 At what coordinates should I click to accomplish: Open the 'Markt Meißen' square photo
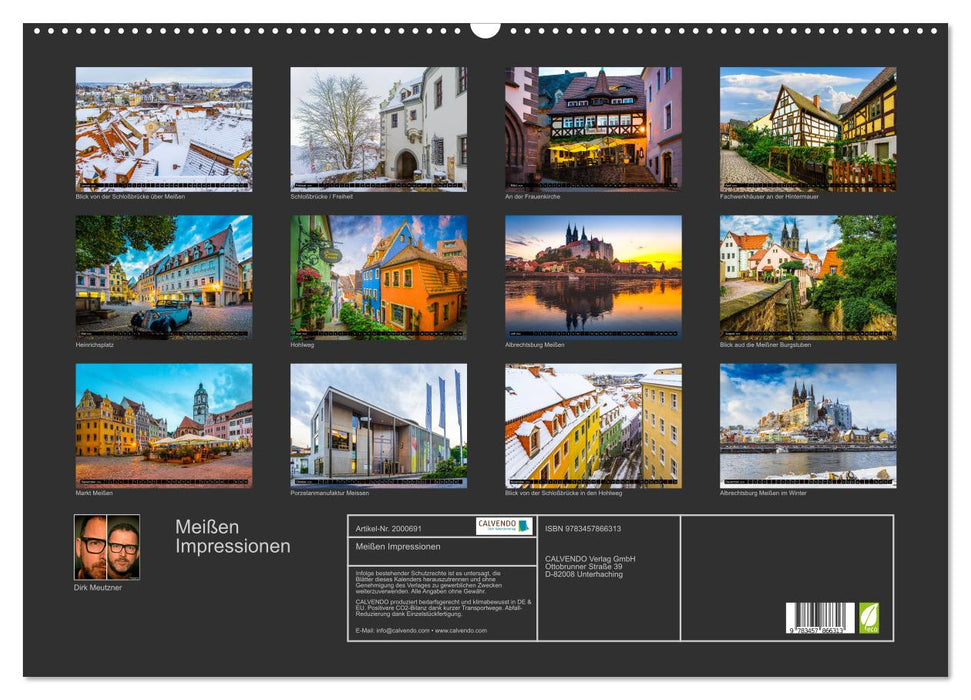170,425
